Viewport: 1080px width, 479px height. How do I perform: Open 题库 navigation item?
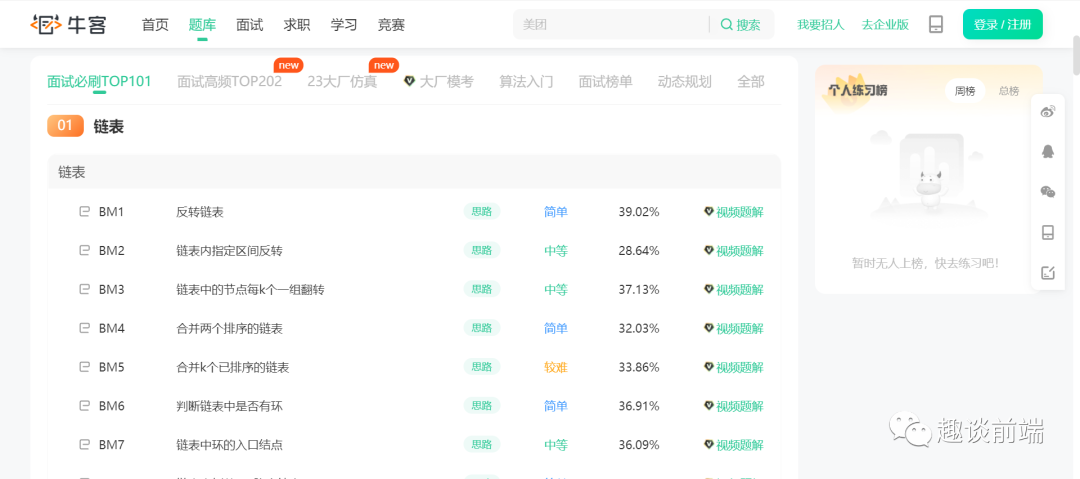pyautogui.click(x=202, y=26)
